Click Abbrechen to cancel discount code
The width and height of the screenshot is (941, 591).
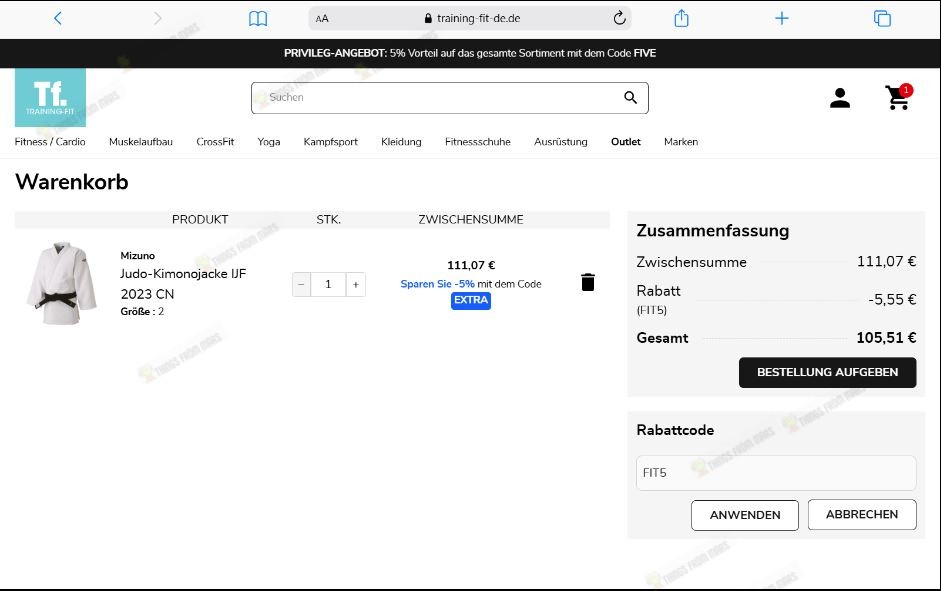[861, 515]
